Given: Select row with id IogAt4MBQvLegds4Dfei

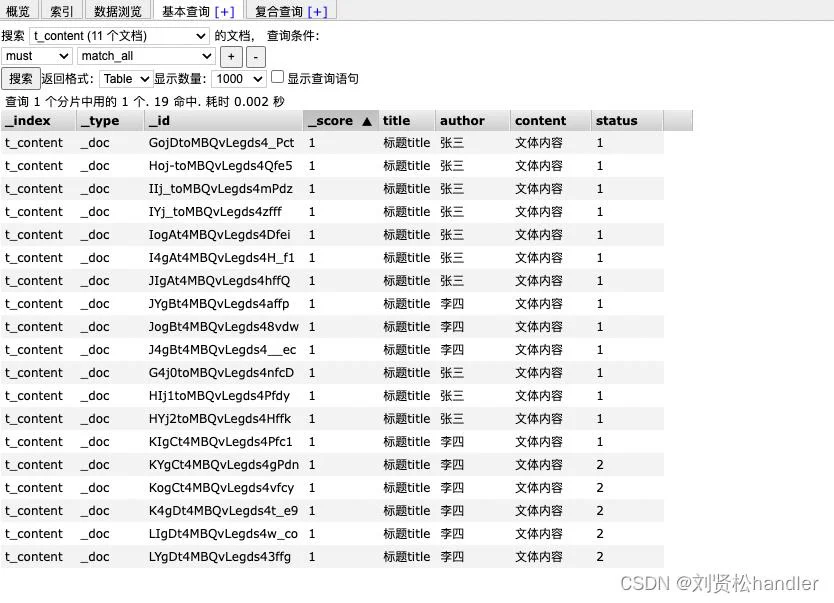Looking at the screenshot, I should (x=332, y=234).
